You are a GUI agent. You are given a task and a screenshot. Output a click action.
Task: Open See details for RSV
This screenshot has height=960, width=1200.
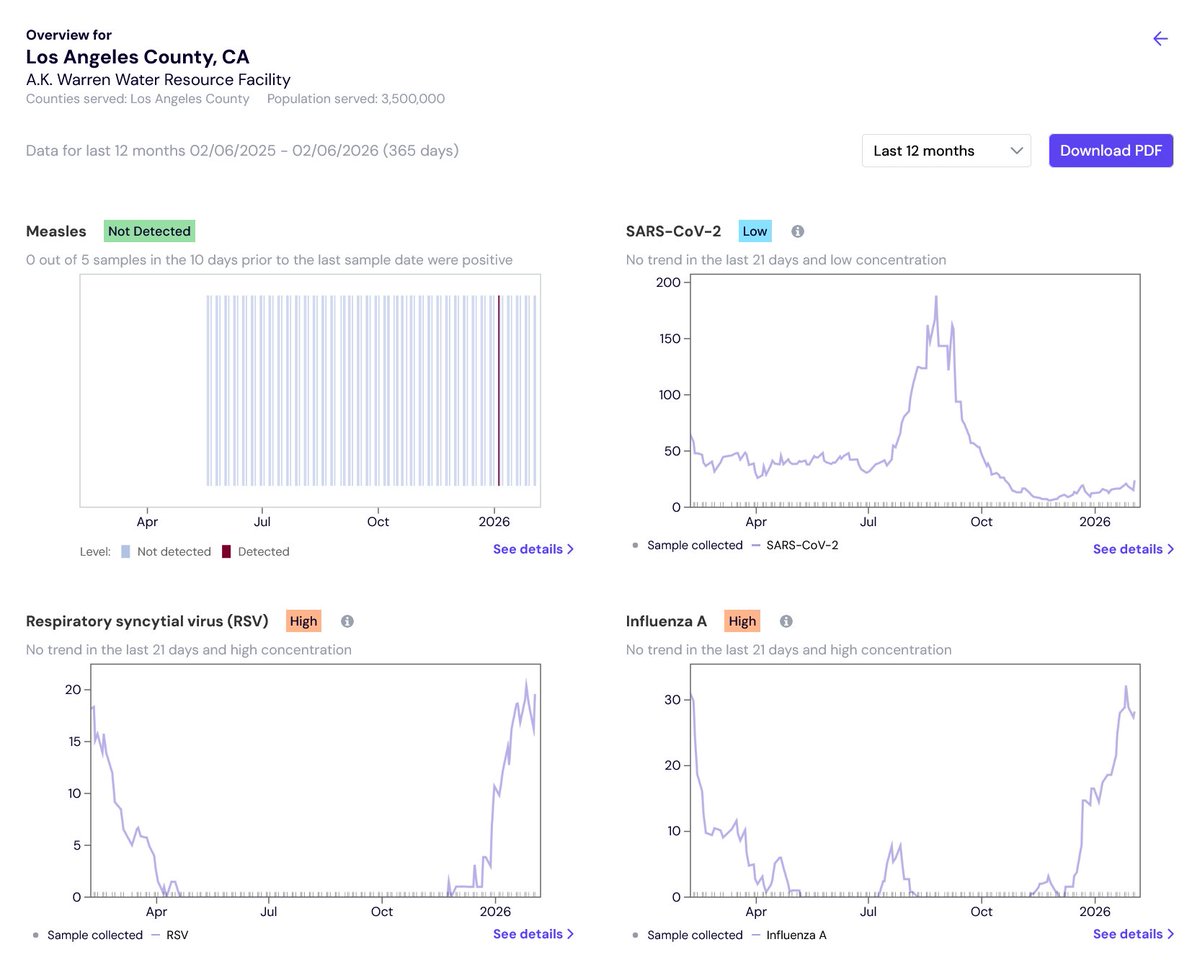click(533, 934)
